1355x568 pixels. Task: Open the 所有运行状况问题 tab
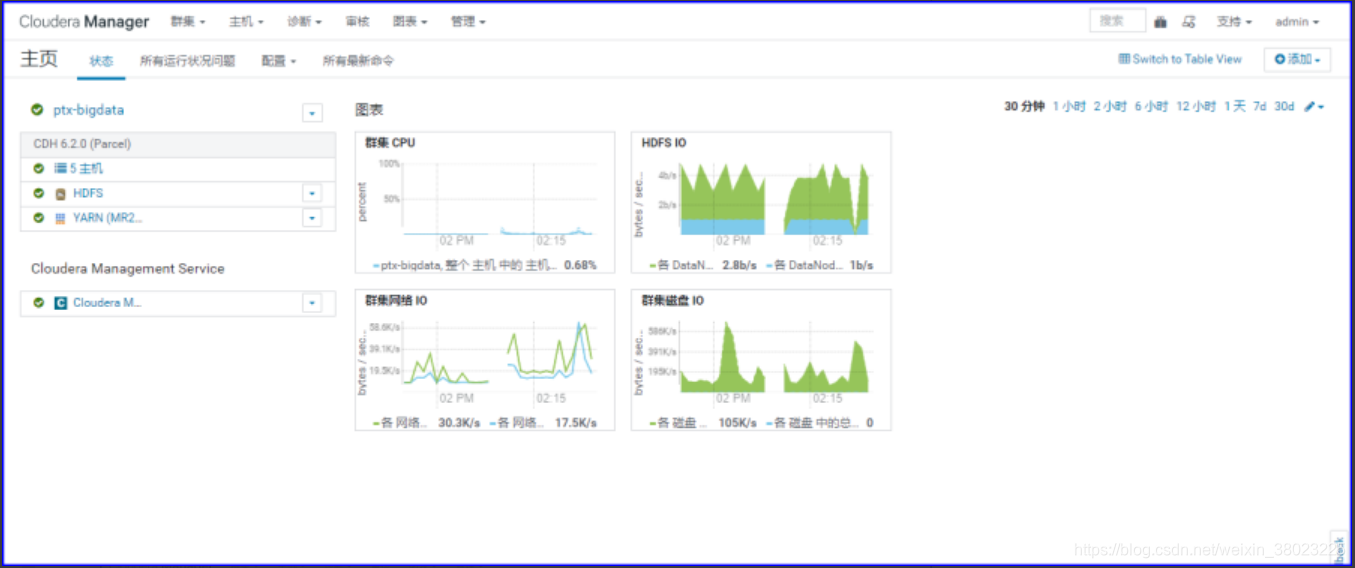pyautogui.click(x=187, y=60)
